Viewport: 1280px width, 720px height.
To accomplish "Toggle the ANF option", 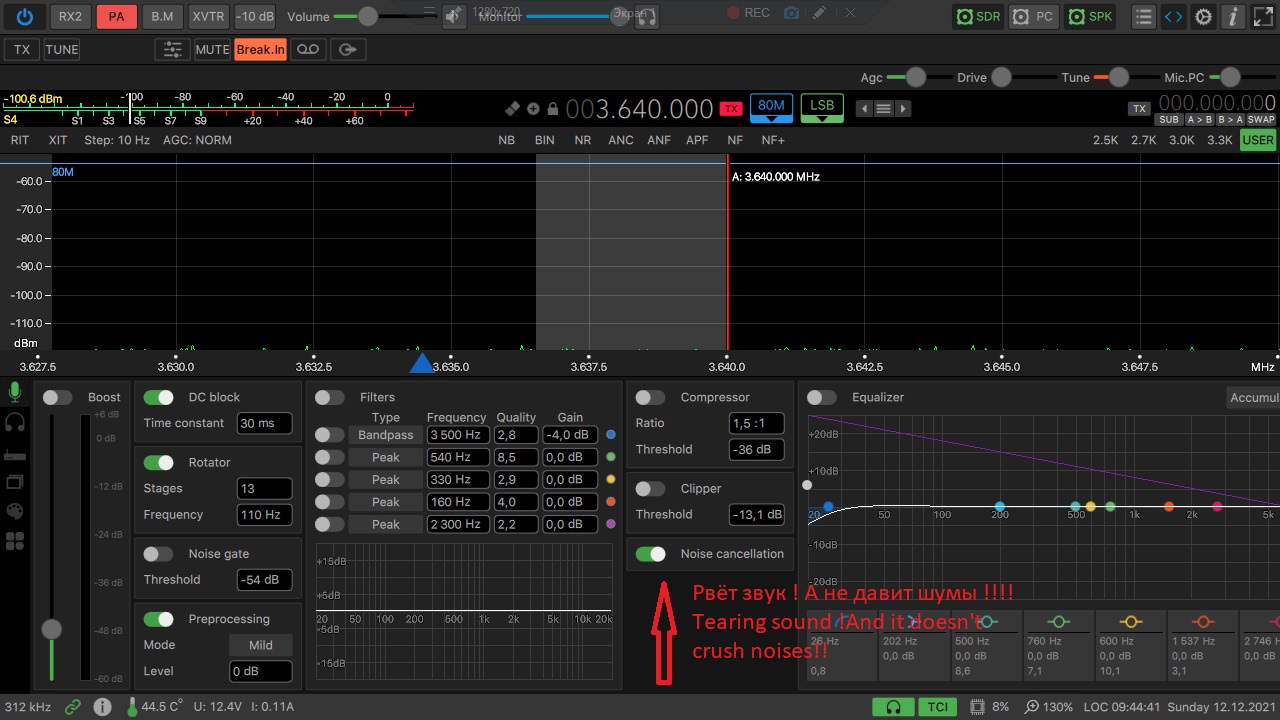I will (x=659, y=140).
